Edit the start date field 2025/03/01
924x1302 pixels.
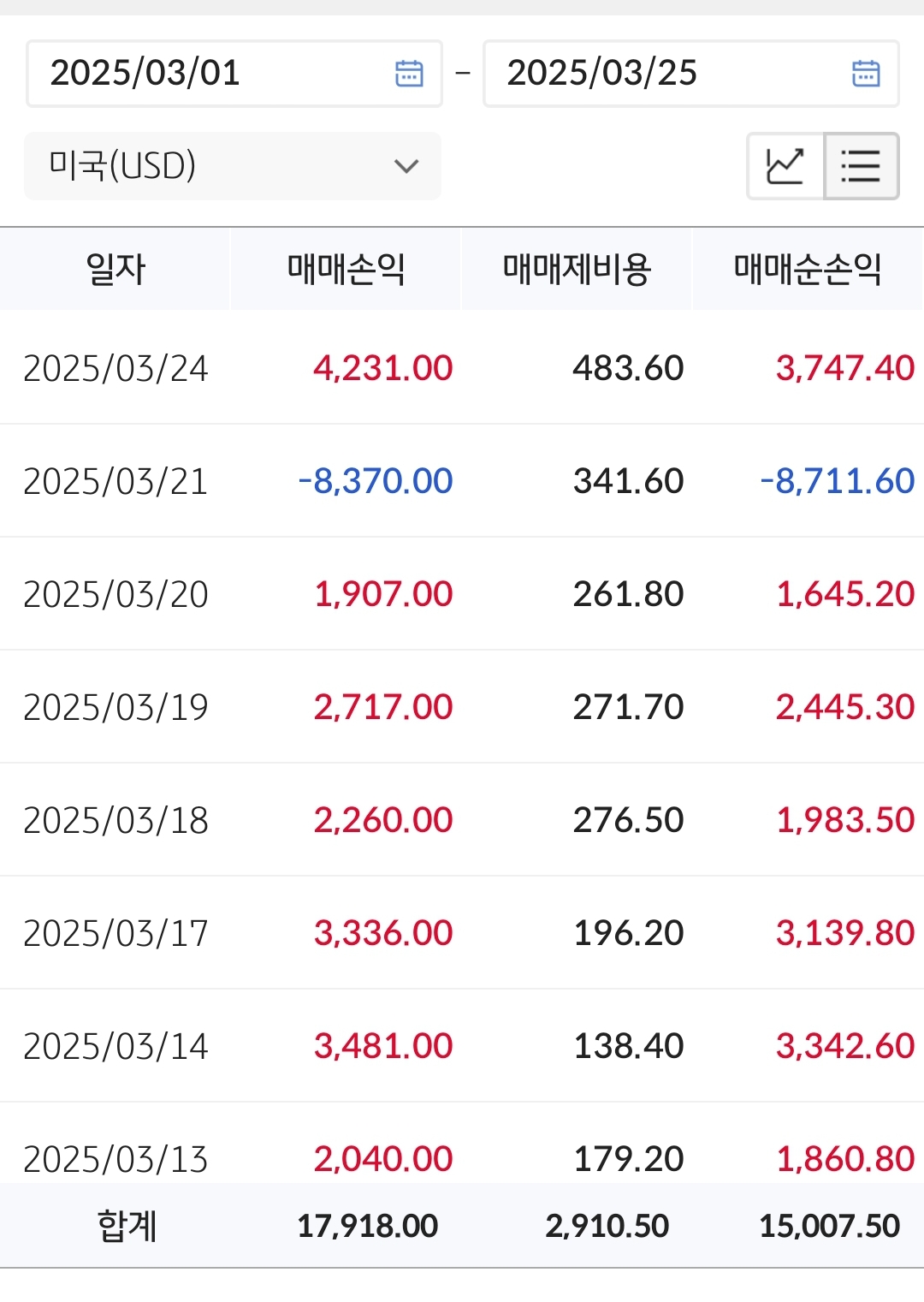click(234, 74)
